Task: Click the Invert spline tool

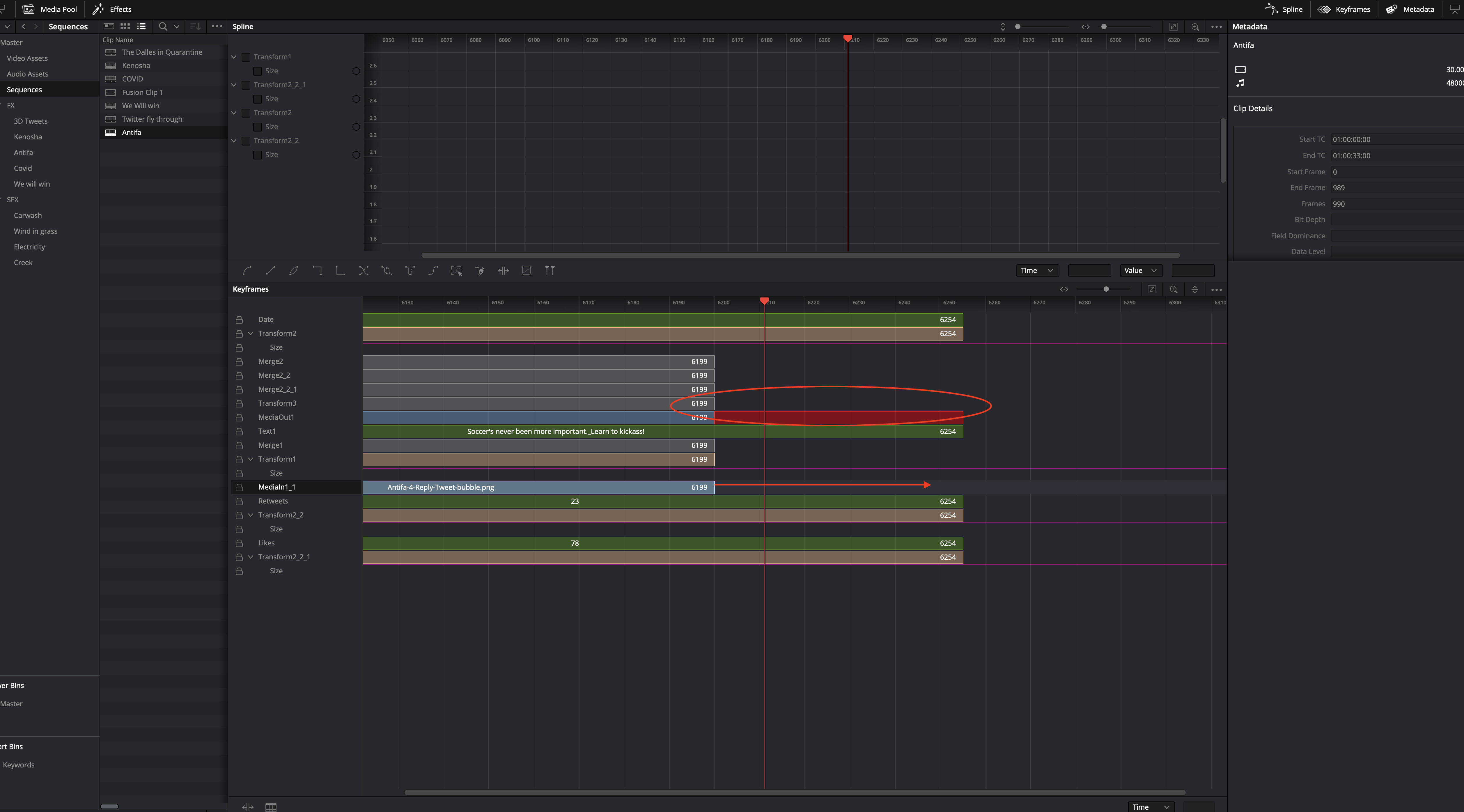Action: pyautogui.click(x=294, y=270)
